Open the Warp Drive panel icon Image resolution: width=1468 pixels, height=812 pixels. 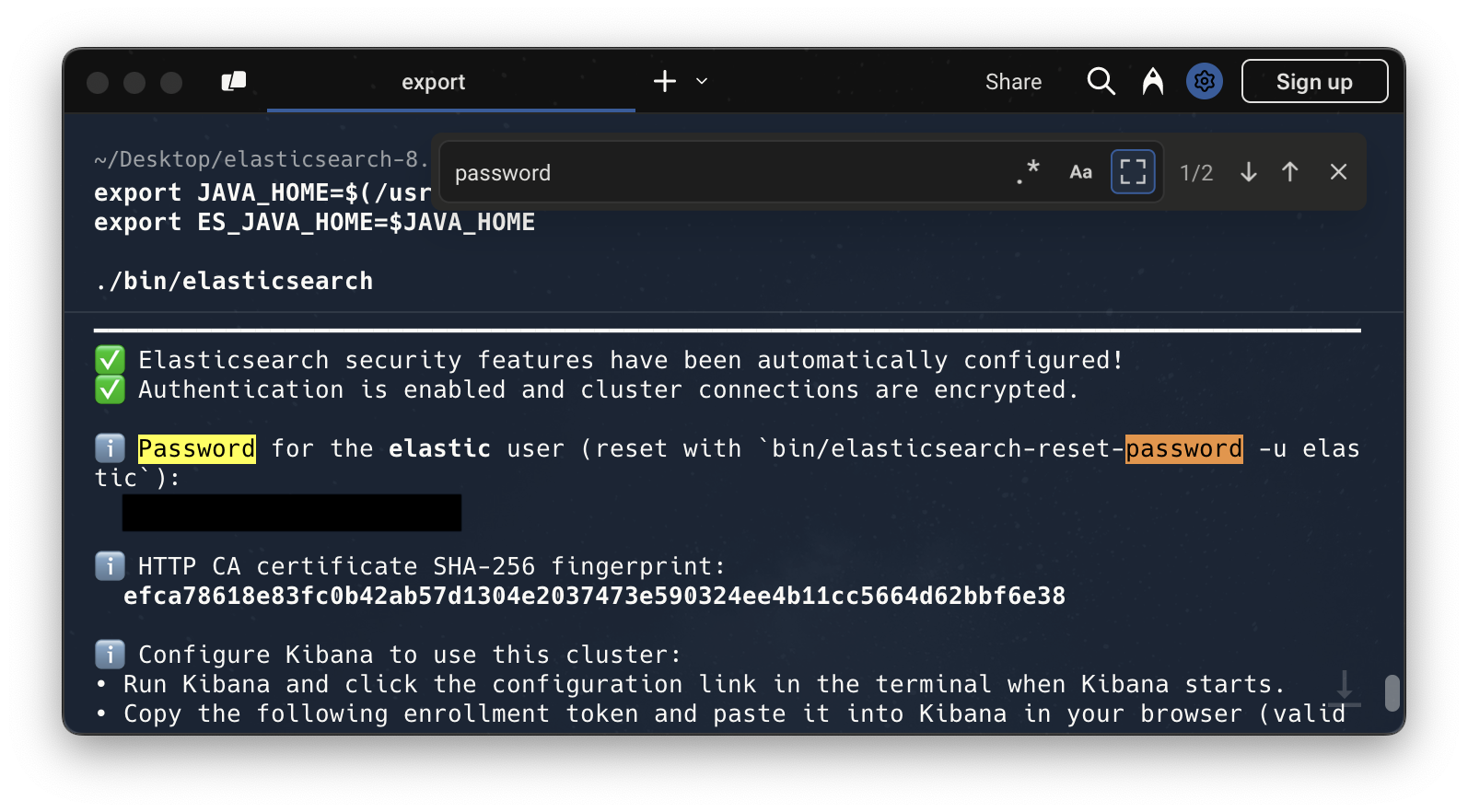tap(234, 82)
